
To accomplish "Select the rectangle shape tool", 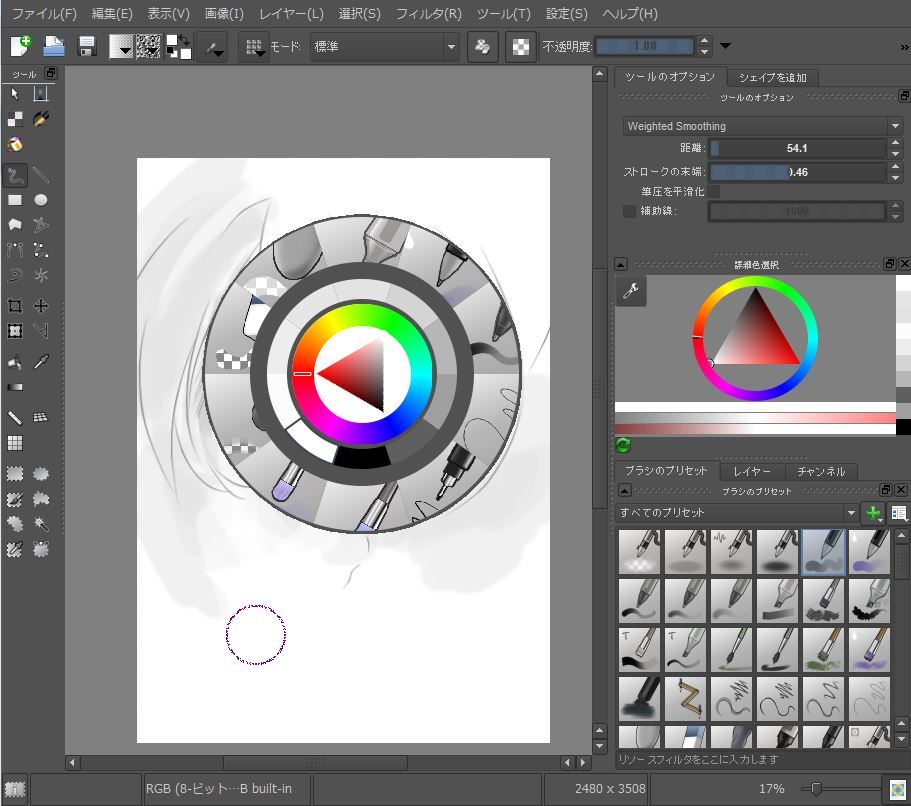I will [15, 201].
